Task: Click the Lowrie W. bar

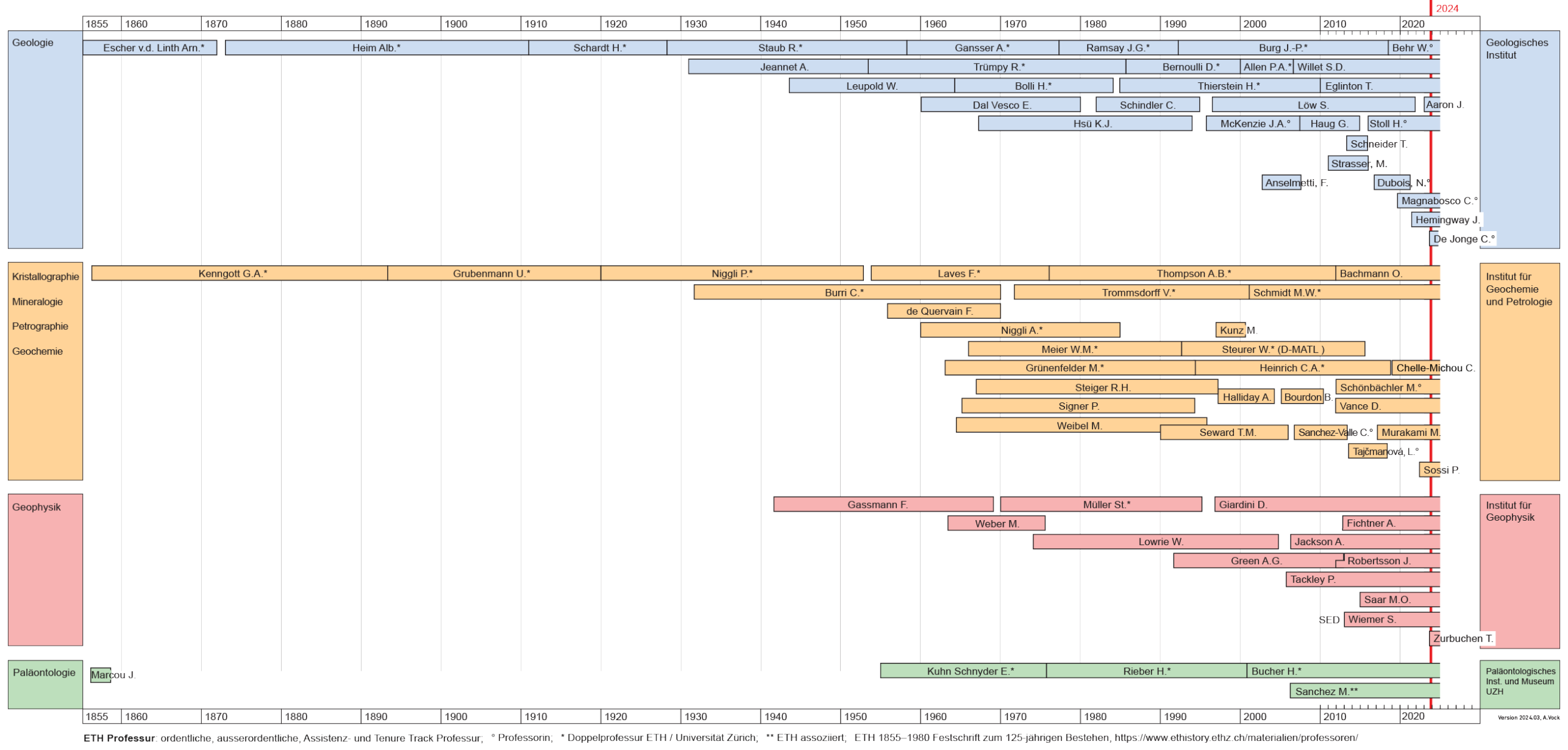Action: (x=1156, y=541)
